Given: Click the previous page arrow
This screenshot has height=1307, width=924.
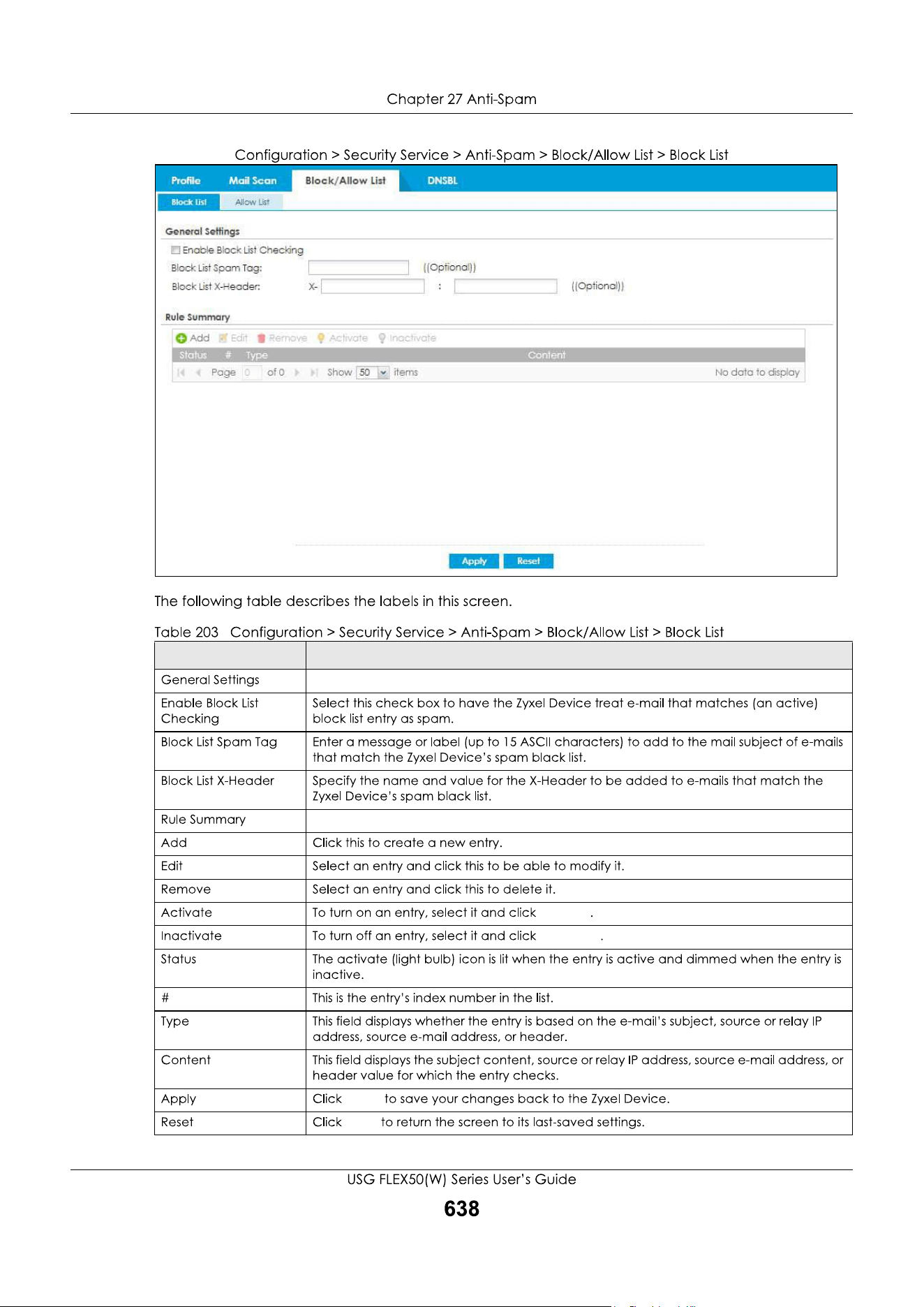Looking at the screenshot, I should [198, 373].
